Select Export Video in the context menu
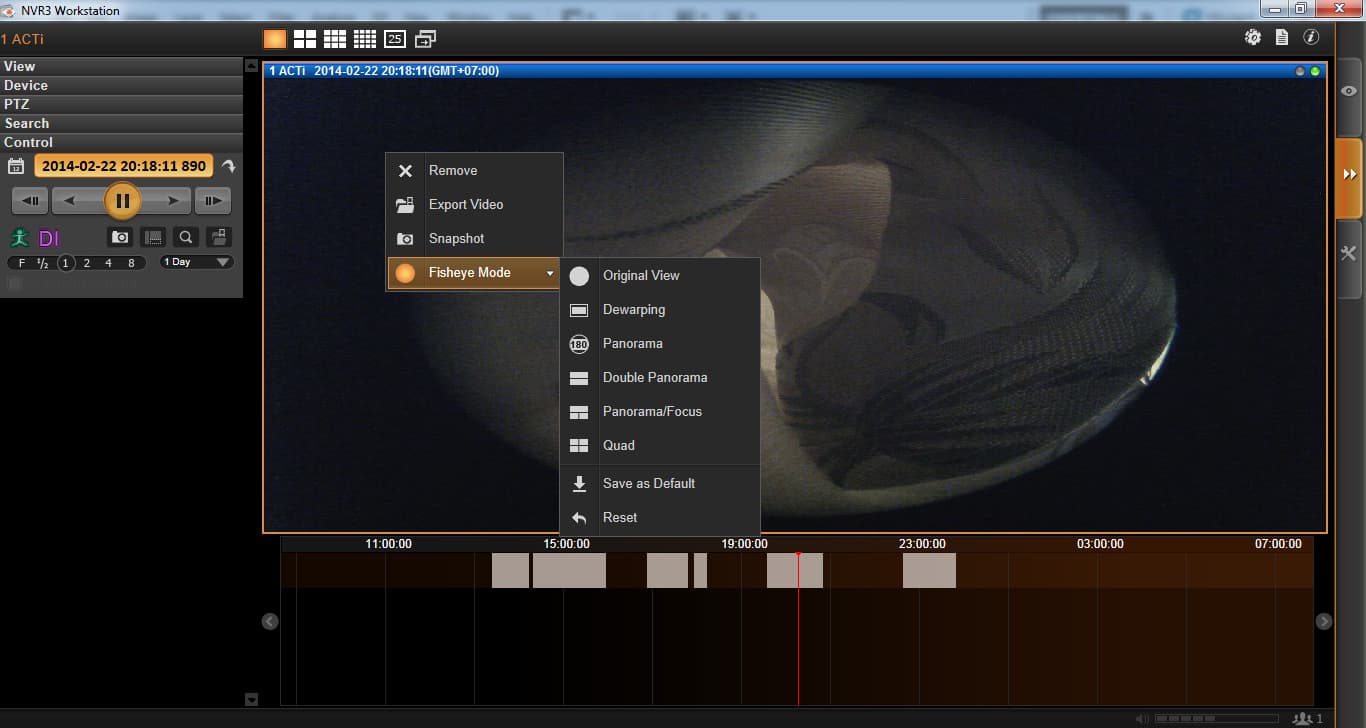This screenshot has height=728, width=1366. tap(466, 205)
